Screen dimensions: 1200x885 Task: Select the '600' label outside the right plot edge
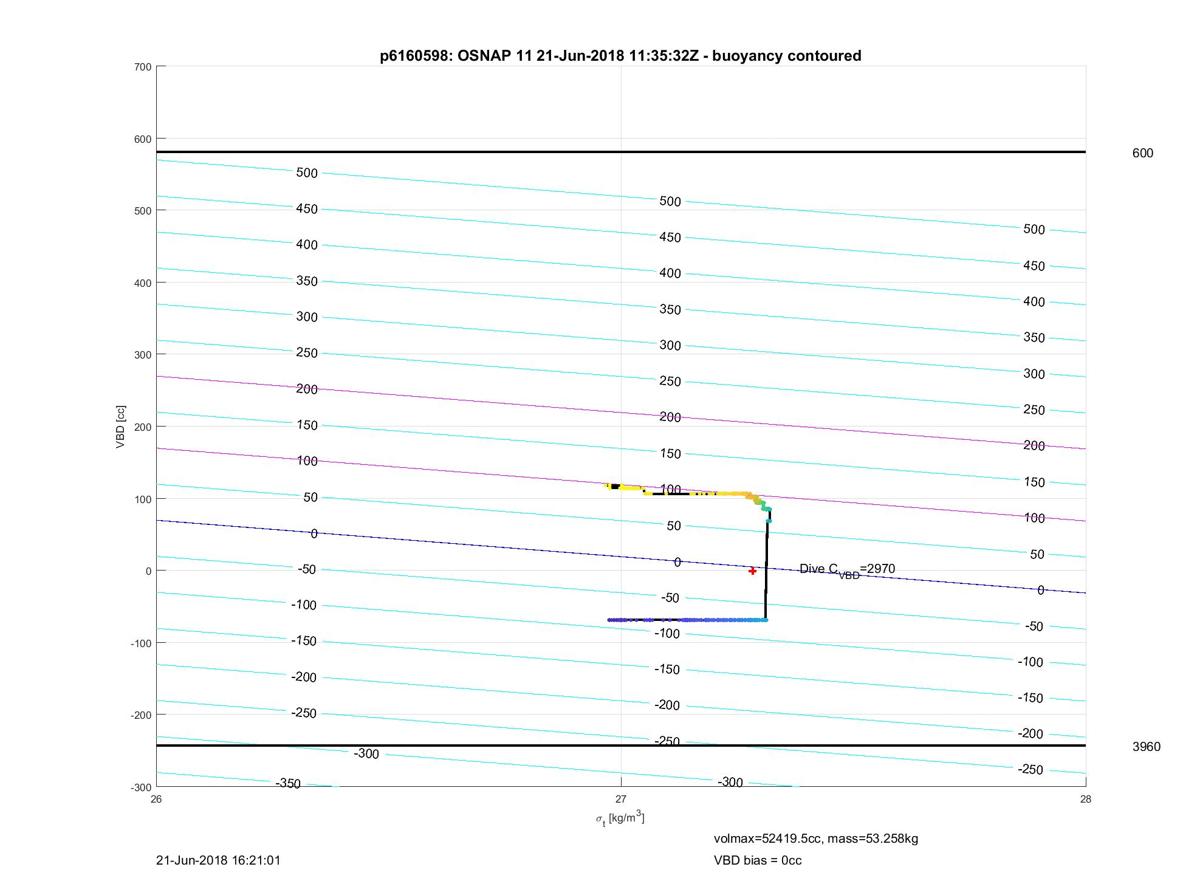(1142, 153)
